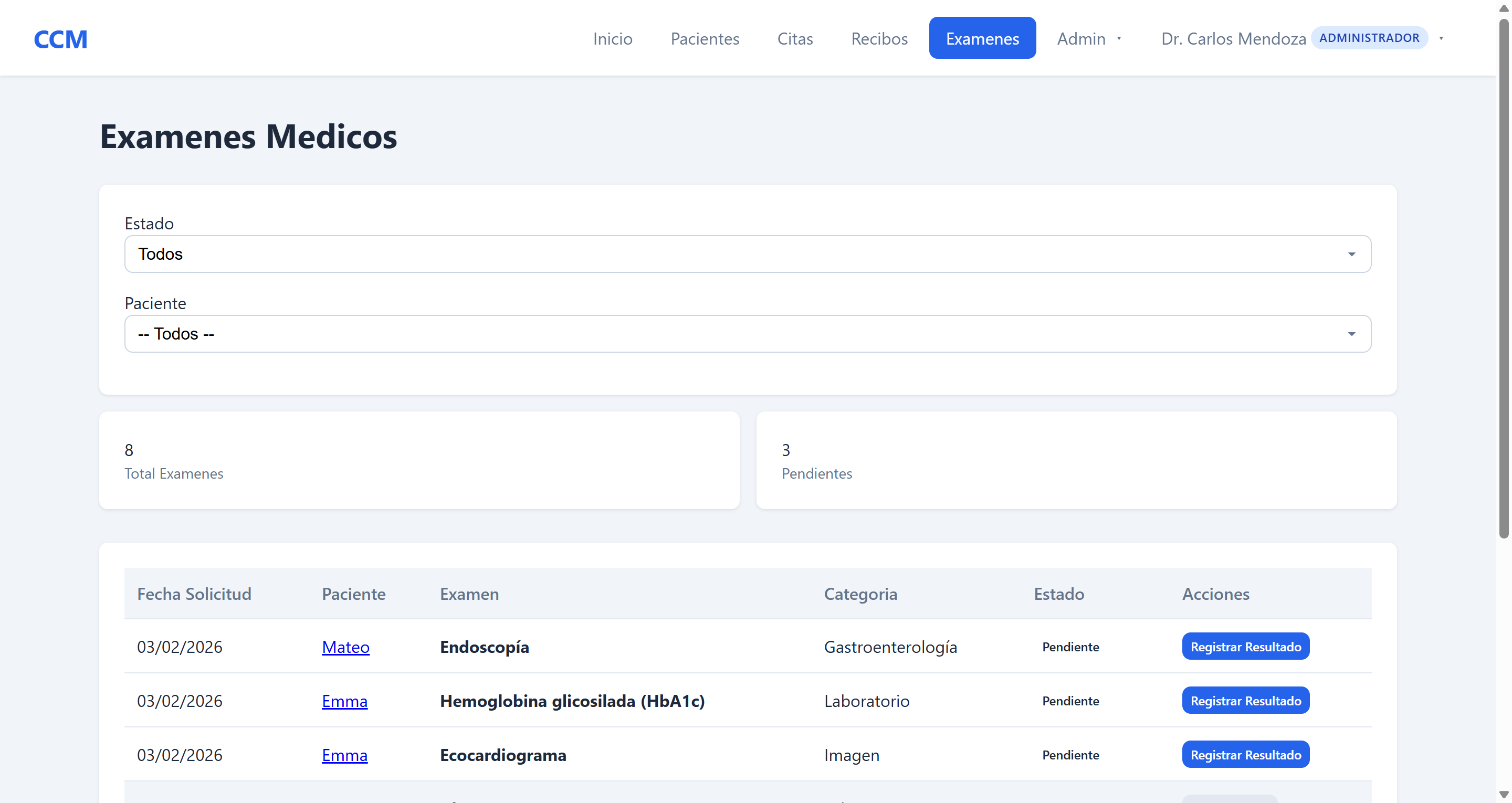Screen dimensions: 1512x803
Task: Open the Paciente filter dropdown
Action: pos(747,334)
